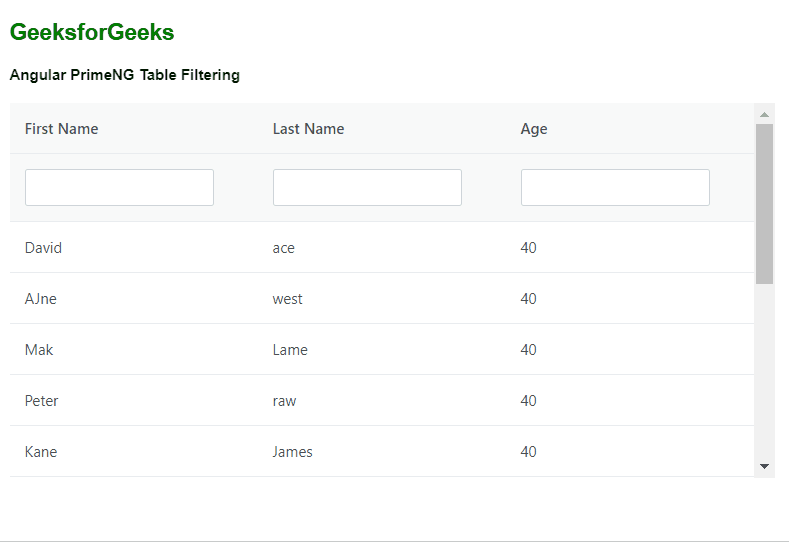Select the Kane first name cell
The image size is (789, 542).
pos(41,452)
